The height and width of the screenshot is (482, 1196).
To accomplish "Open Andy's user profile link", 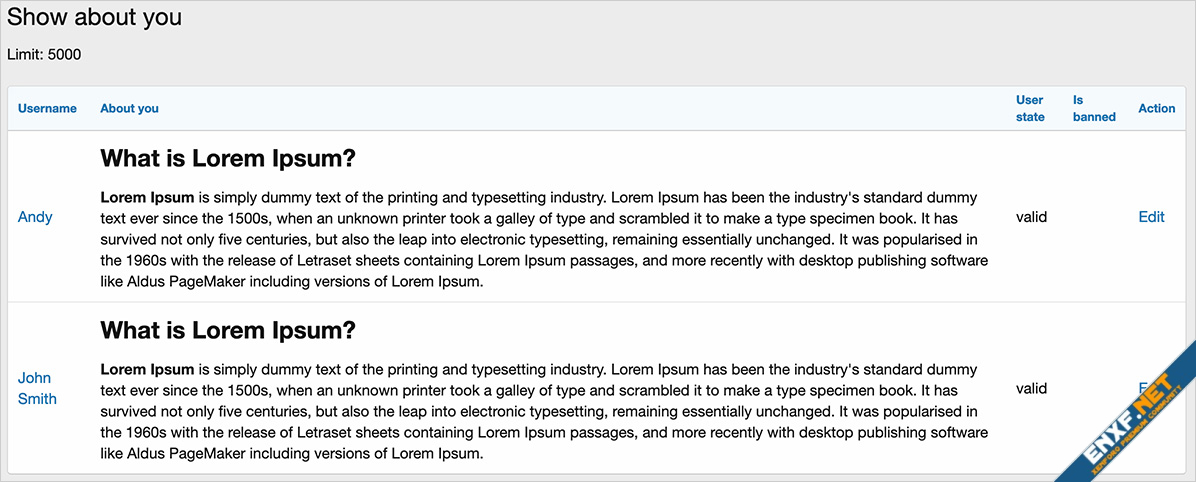I will click(35, 217).
